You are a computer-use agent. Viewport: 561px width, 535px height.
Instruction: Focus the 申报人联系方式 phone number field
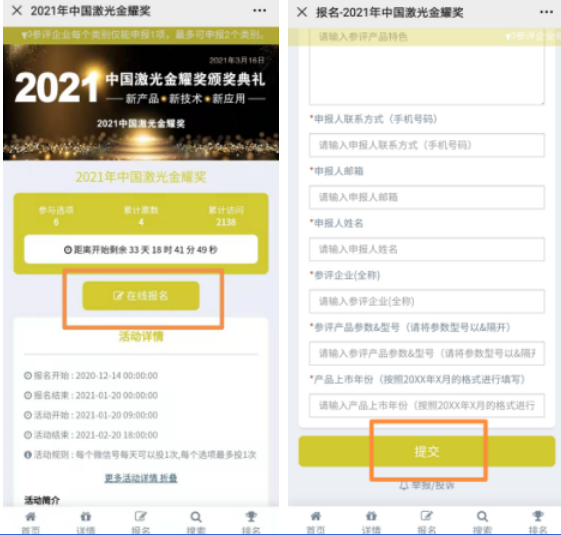tap(427, 145)
